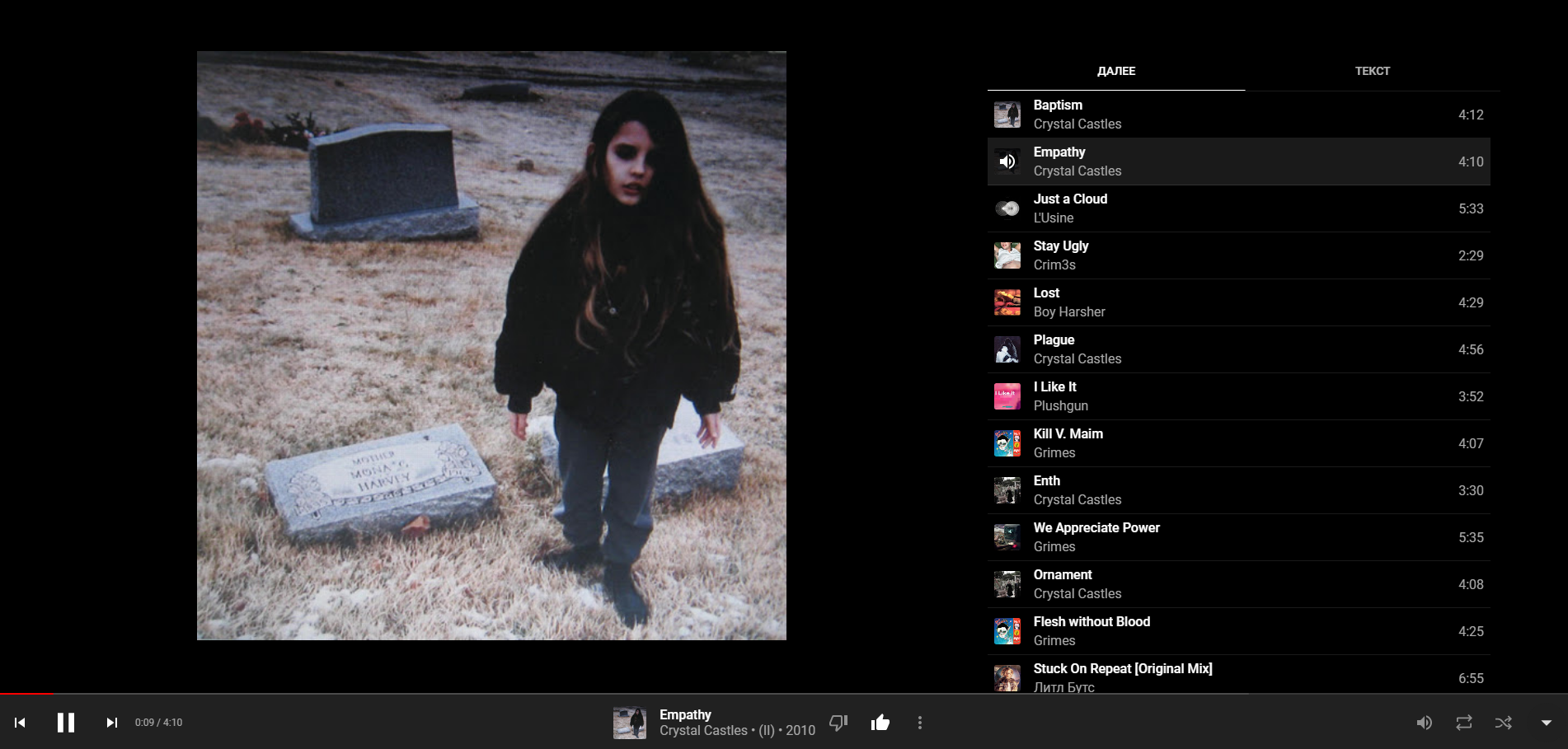The width and height of the screenshot is (1568, 749).
Task: Click the large album cover art
Action: pyautogui.click(x=491, y=345)
